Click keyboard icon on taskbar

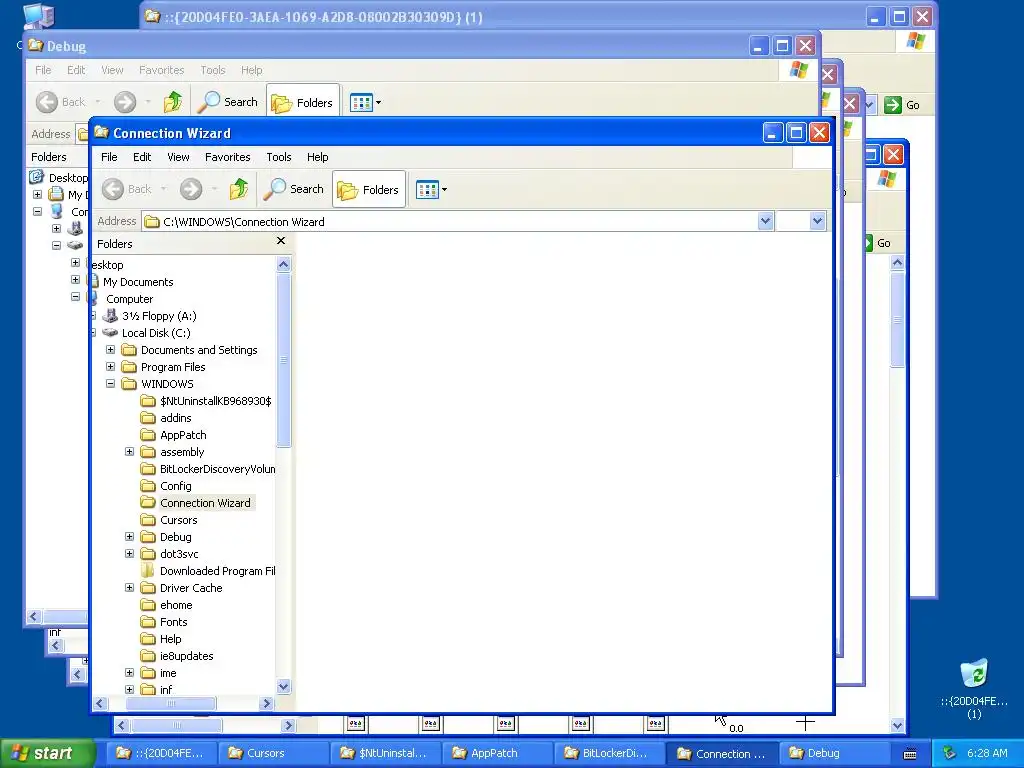[x=910, y=754]
